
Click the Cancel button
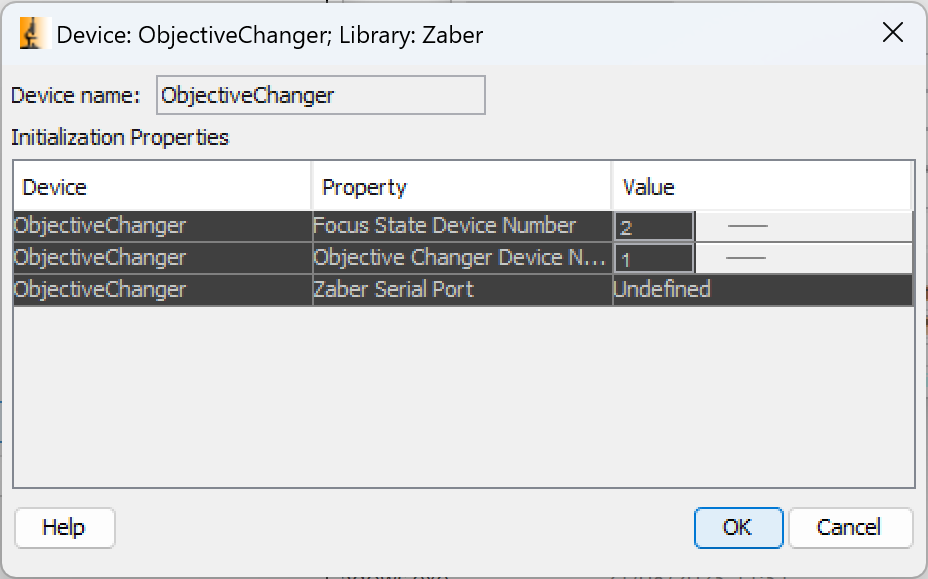[x=850, y=527]
